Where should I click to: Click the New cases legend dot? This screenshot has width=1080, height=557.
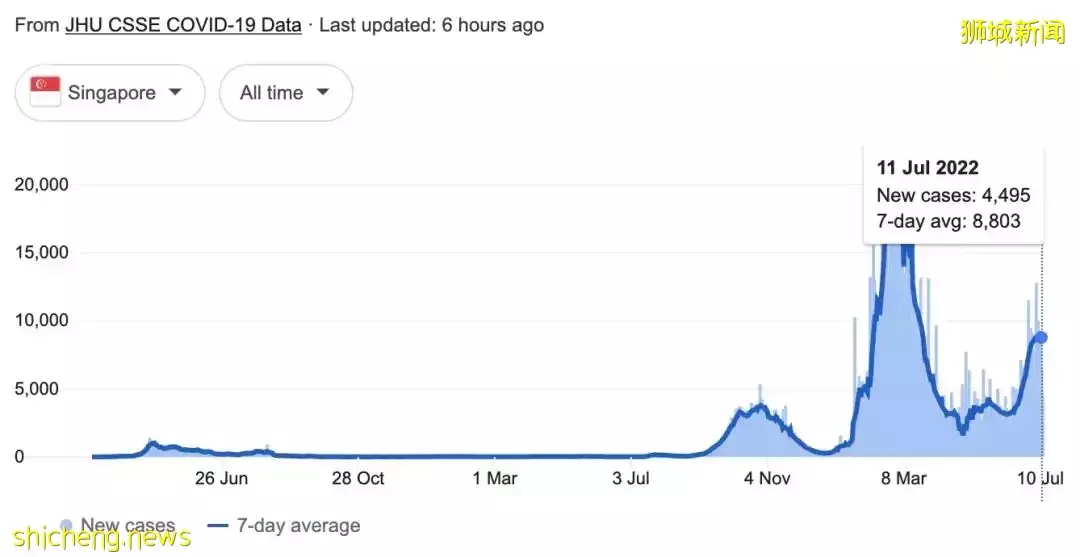66,525
